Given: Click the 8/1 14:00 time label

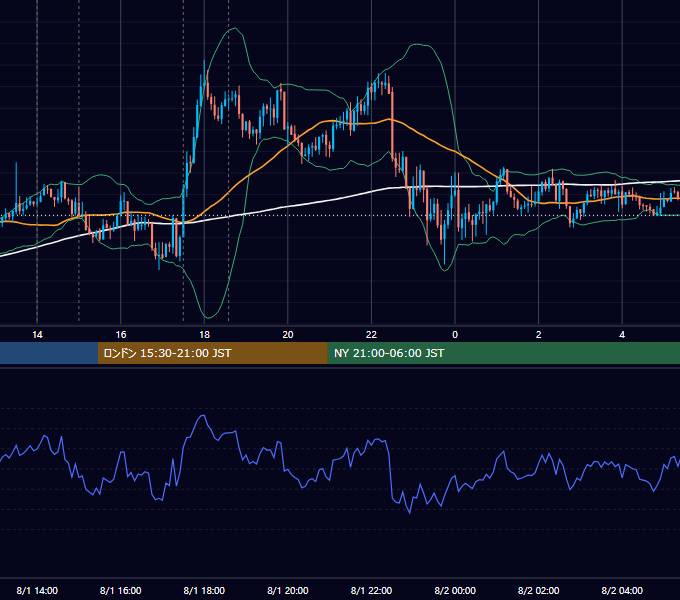Looking at the screenshot, I should pos(37,590).
